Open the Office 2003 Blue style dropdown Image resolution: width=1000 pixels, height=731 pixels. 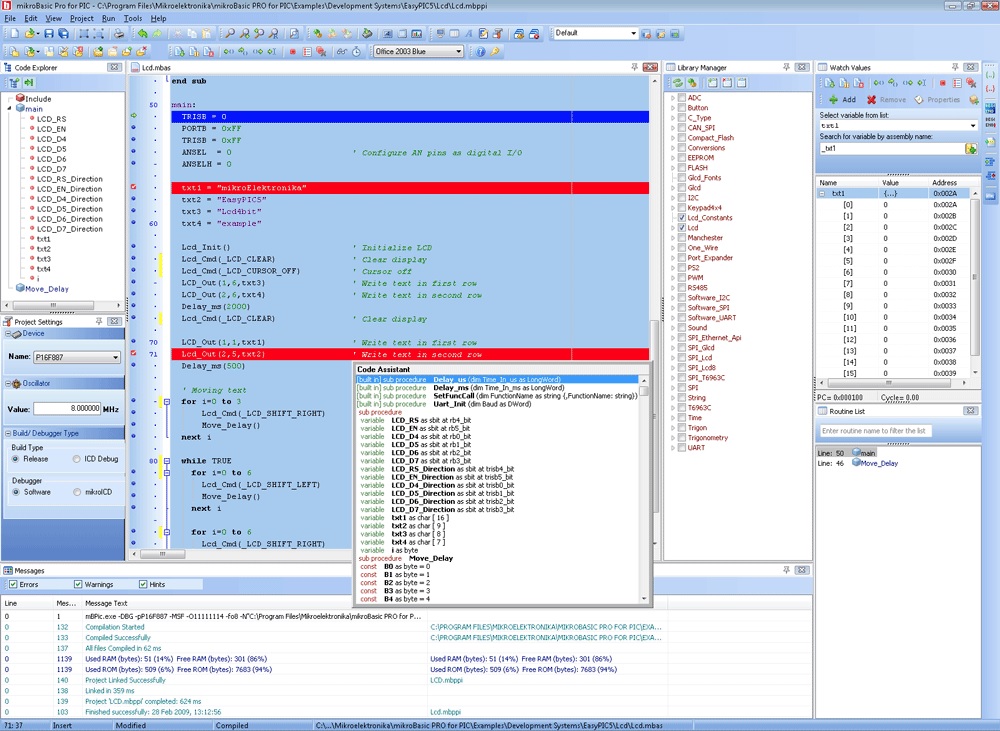point(418,52)
